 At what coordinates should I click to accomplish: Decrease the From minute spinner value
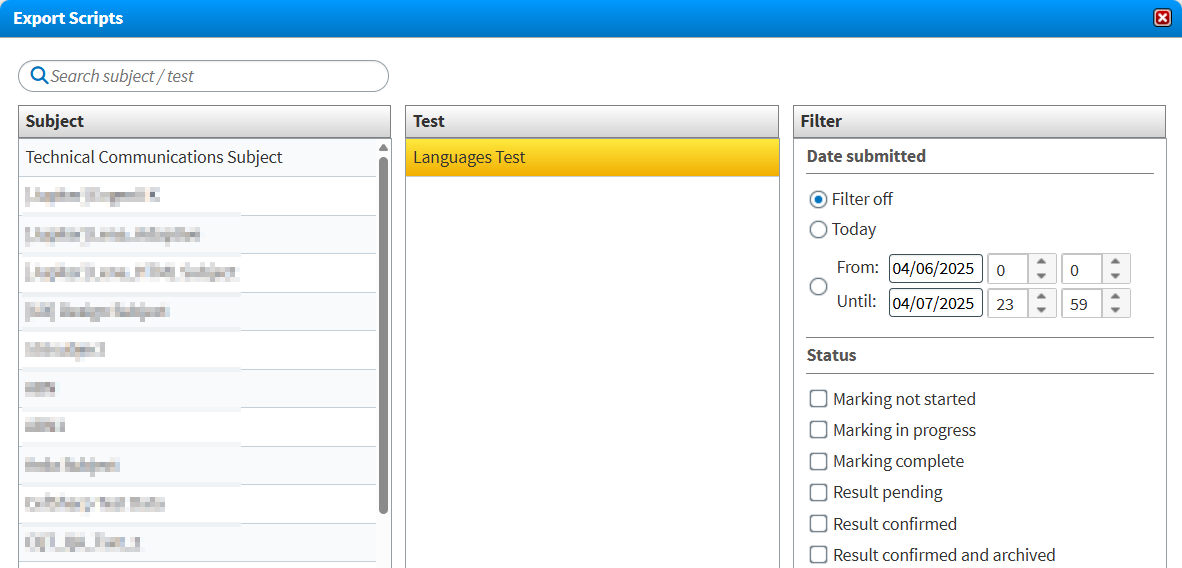[x=1115, y=276]
